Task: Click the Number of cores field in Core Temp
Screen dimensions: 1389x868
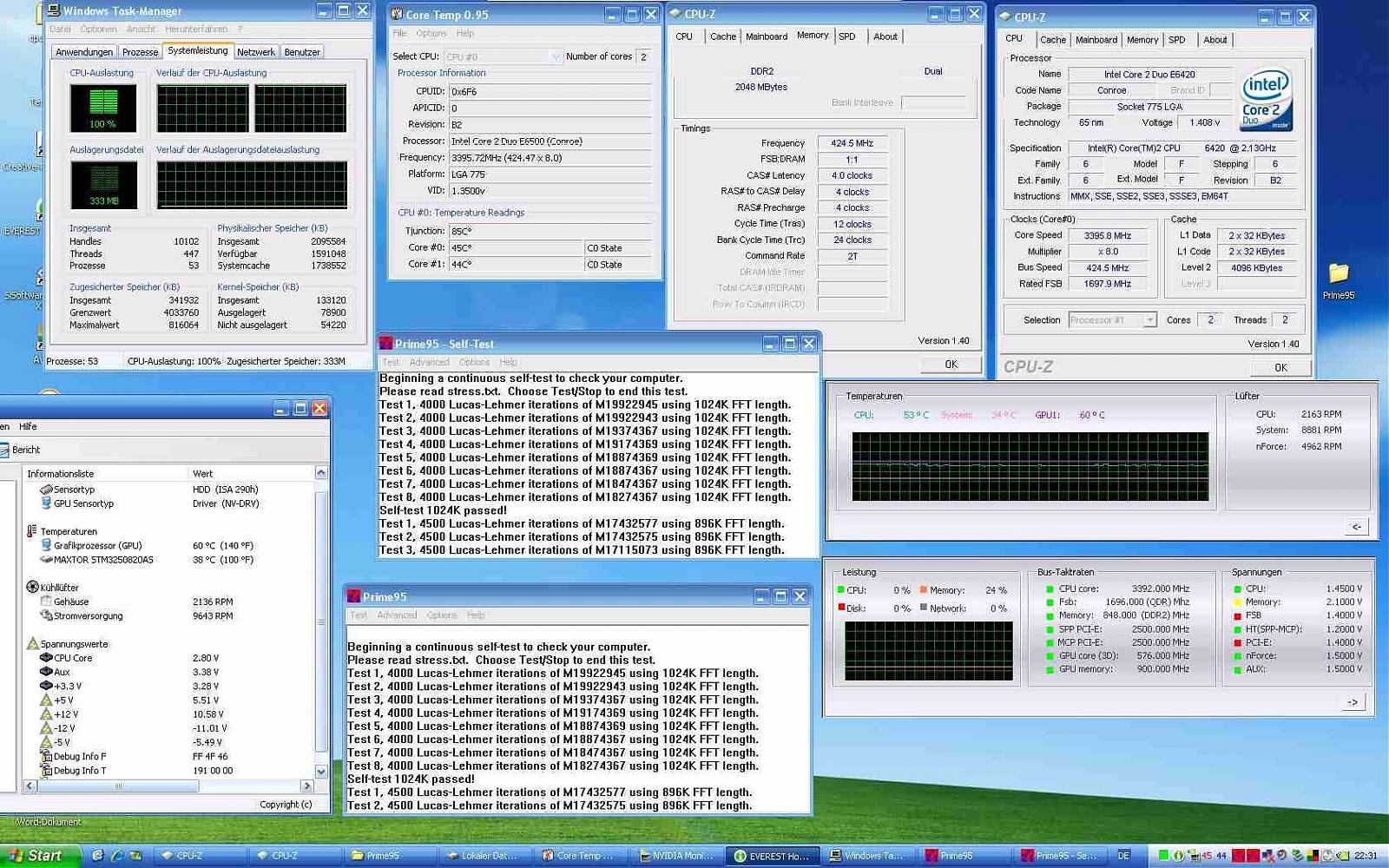Action: click(644, 56)
